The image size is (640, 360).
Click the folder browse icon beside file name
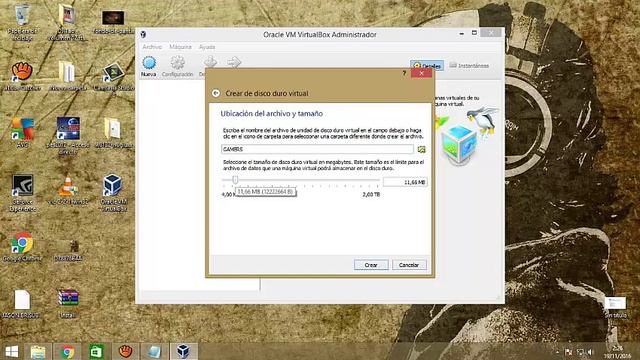421,149
